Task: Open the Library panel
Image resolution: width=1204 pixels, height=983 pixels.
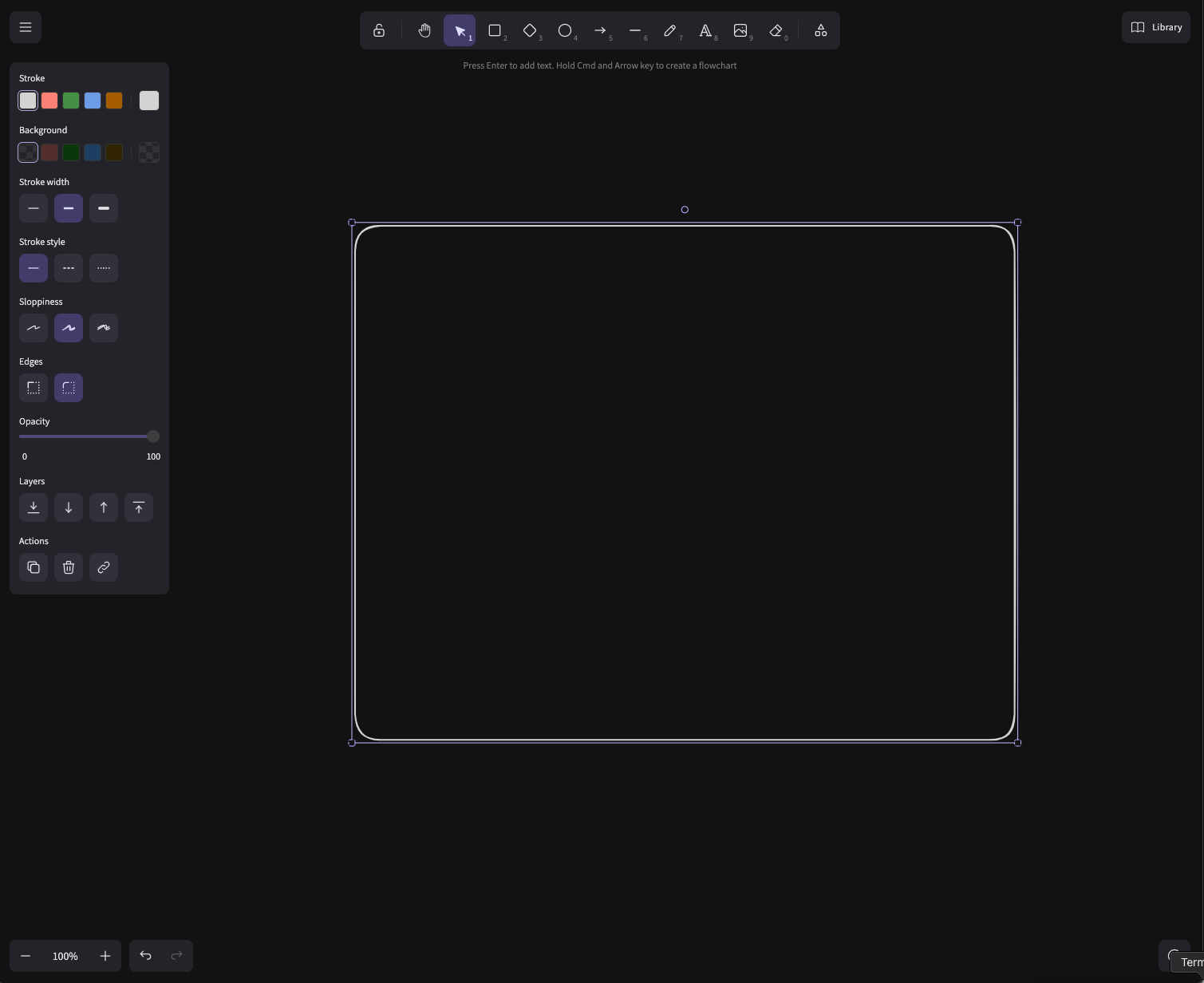Action: pos(1155,26)
